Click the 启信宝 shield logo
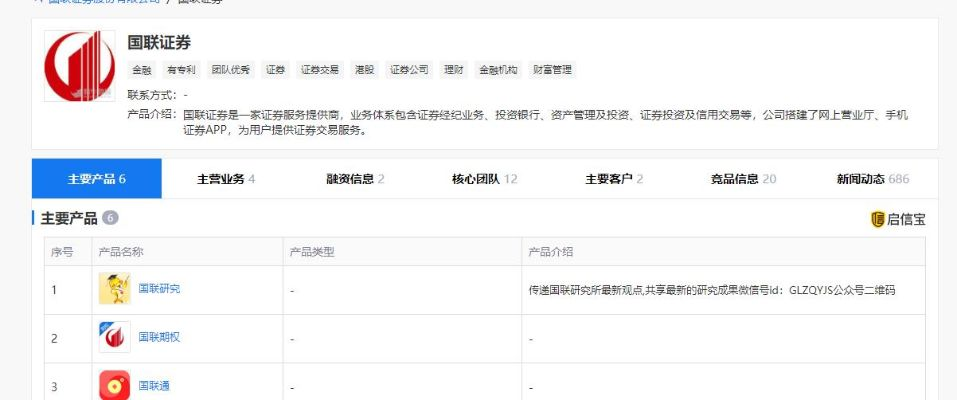Image resolution: width=957 pixels, height=400 pixels. 878,219
